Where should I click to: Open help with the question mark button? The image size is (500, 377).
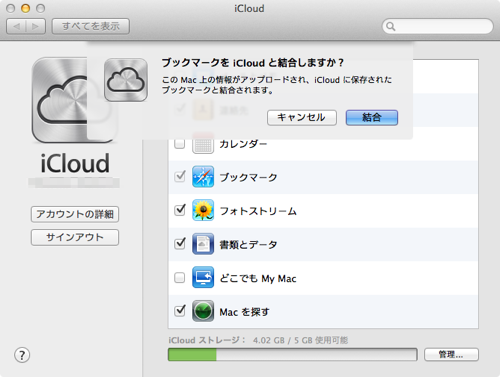tap(22, 355)
